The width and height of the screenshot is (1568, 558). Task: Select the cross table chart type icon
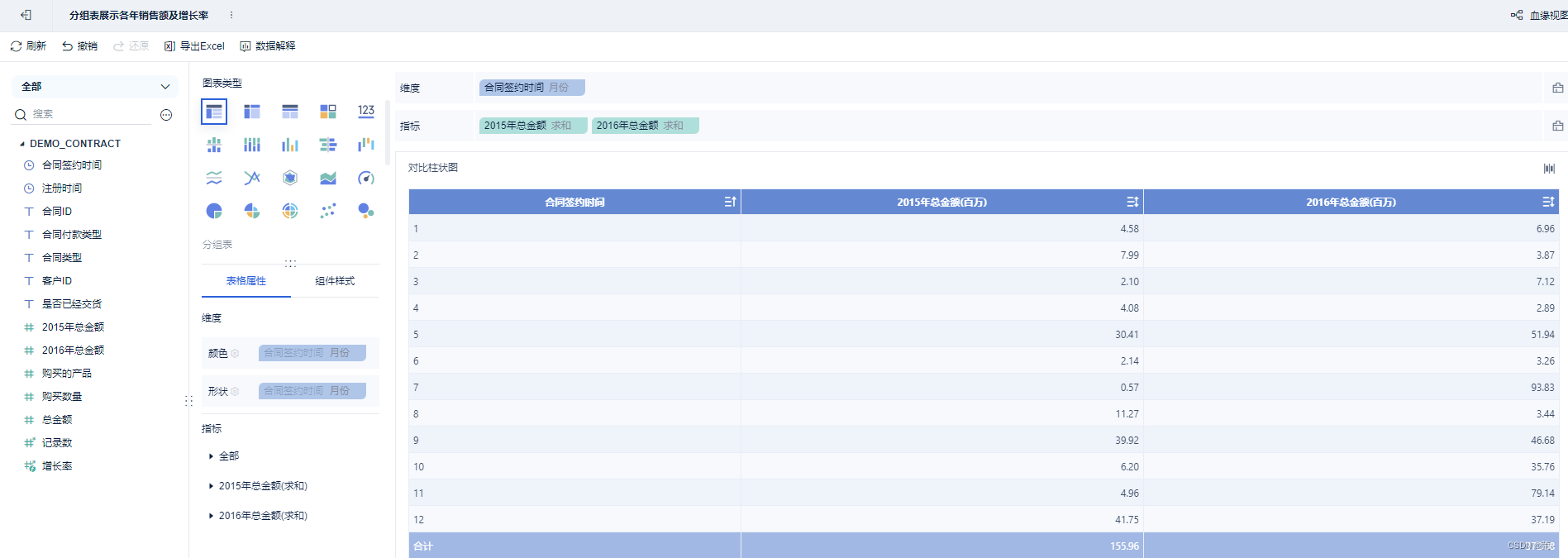point(252,112)
